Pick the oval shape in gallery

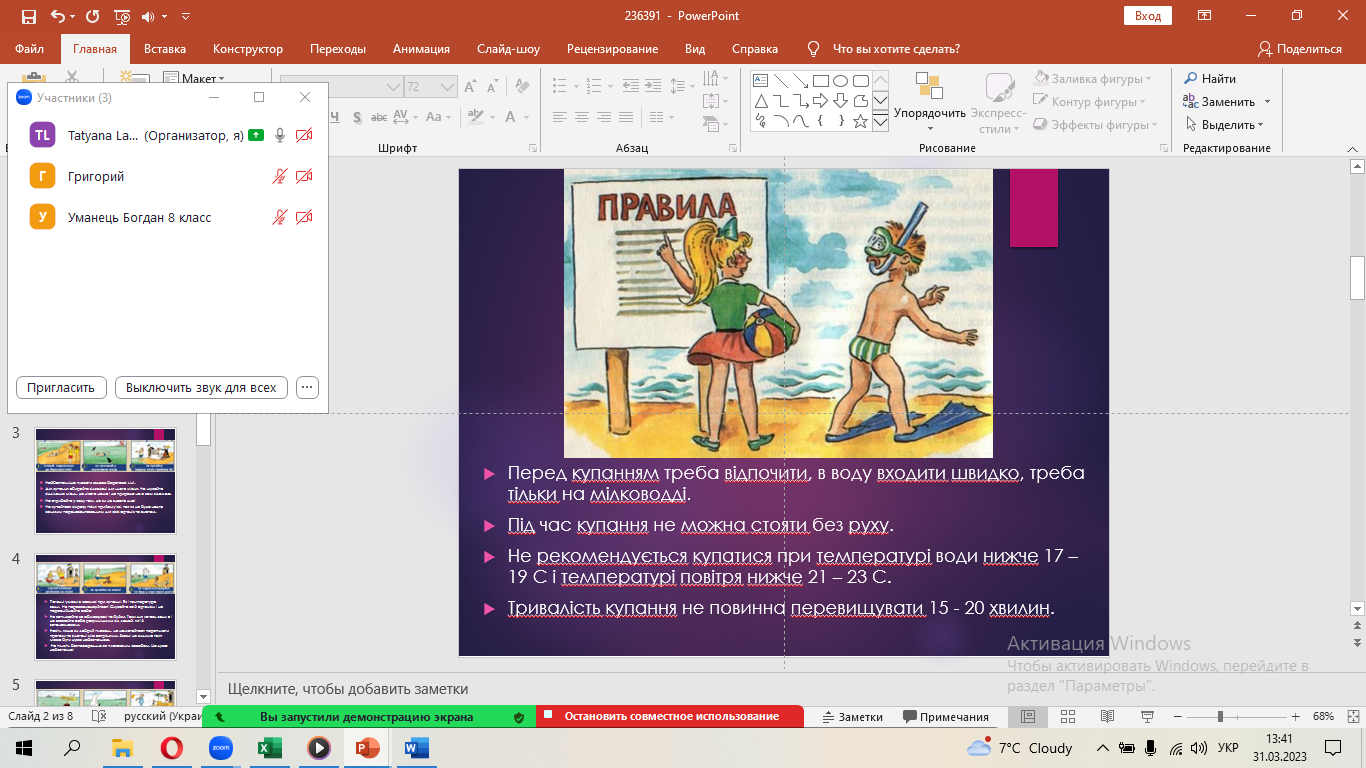[841, 81]
